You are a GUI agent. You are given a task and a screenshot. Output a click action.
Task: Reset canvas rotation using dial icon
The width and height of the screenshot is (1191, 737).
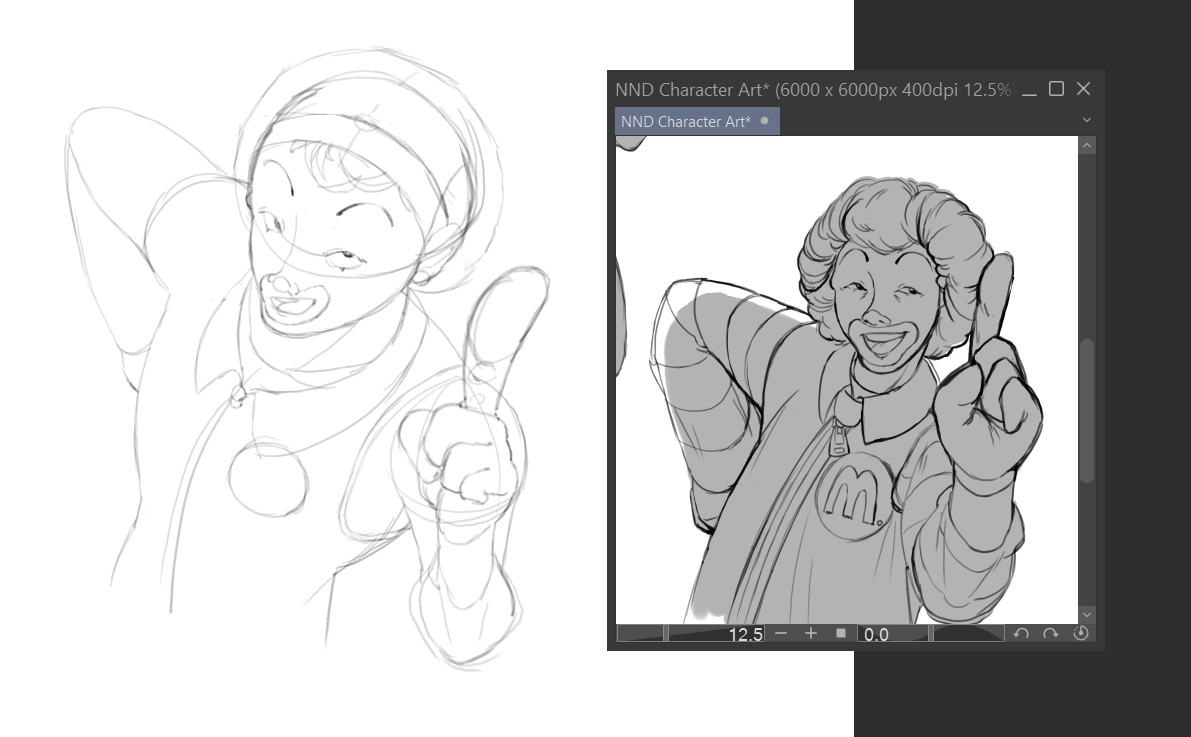[x=1080, y=634]
